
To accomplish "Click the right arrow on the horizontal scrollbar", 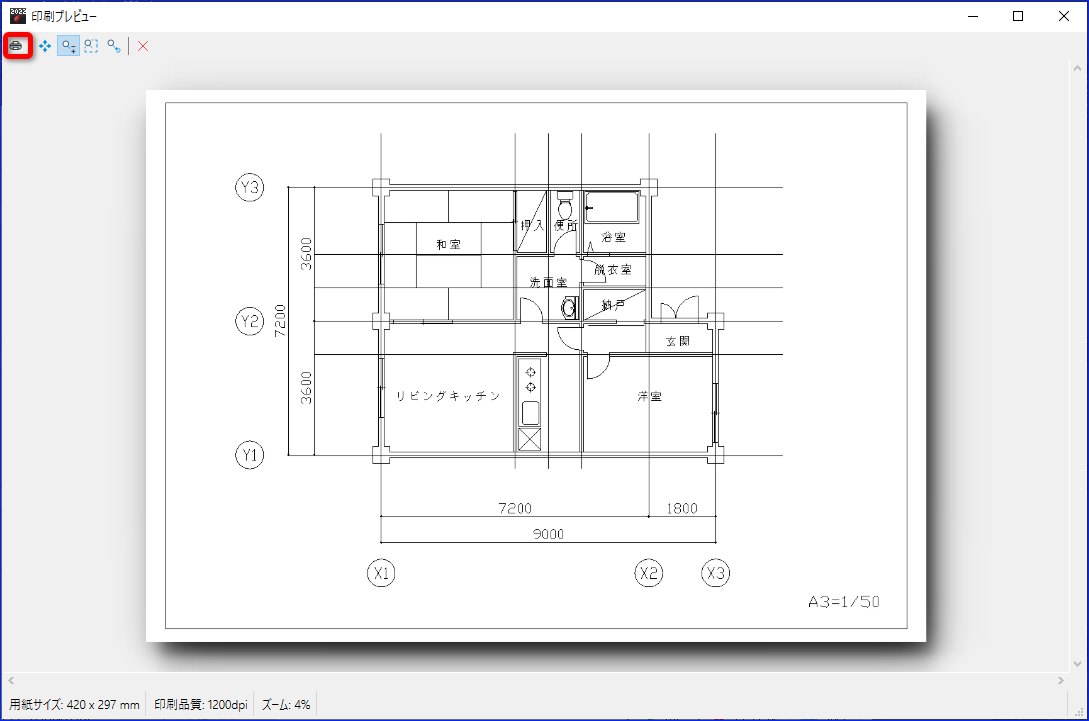I will (x=1061, y=681).
